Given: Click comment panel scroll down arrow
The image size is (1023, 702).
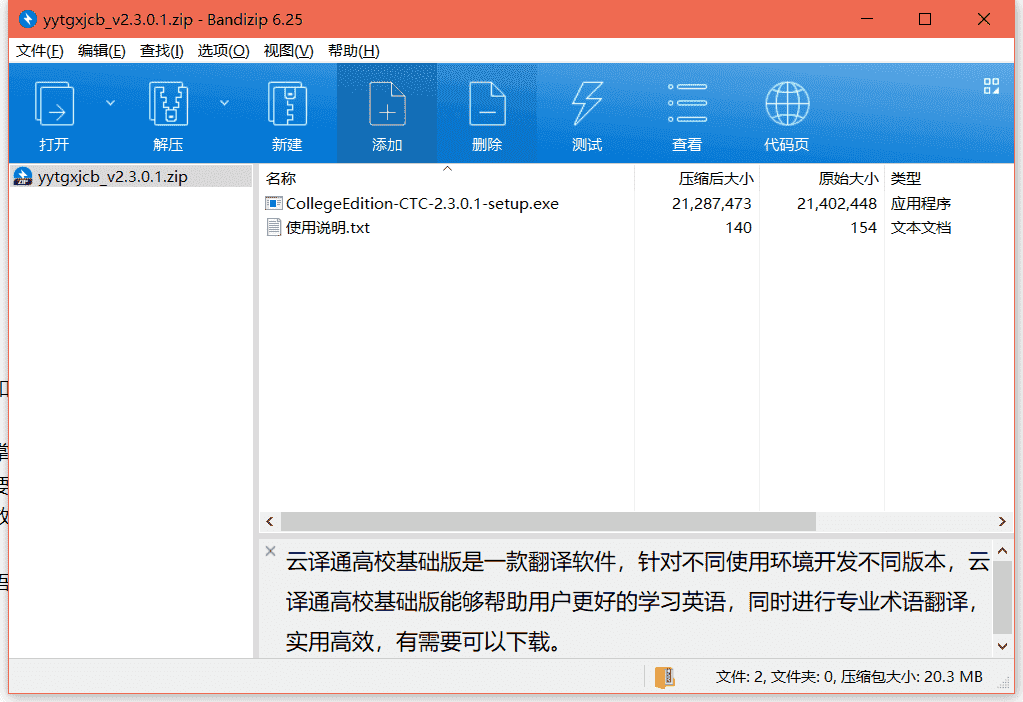Looking at the screenshot, I should pos(1003,647).
